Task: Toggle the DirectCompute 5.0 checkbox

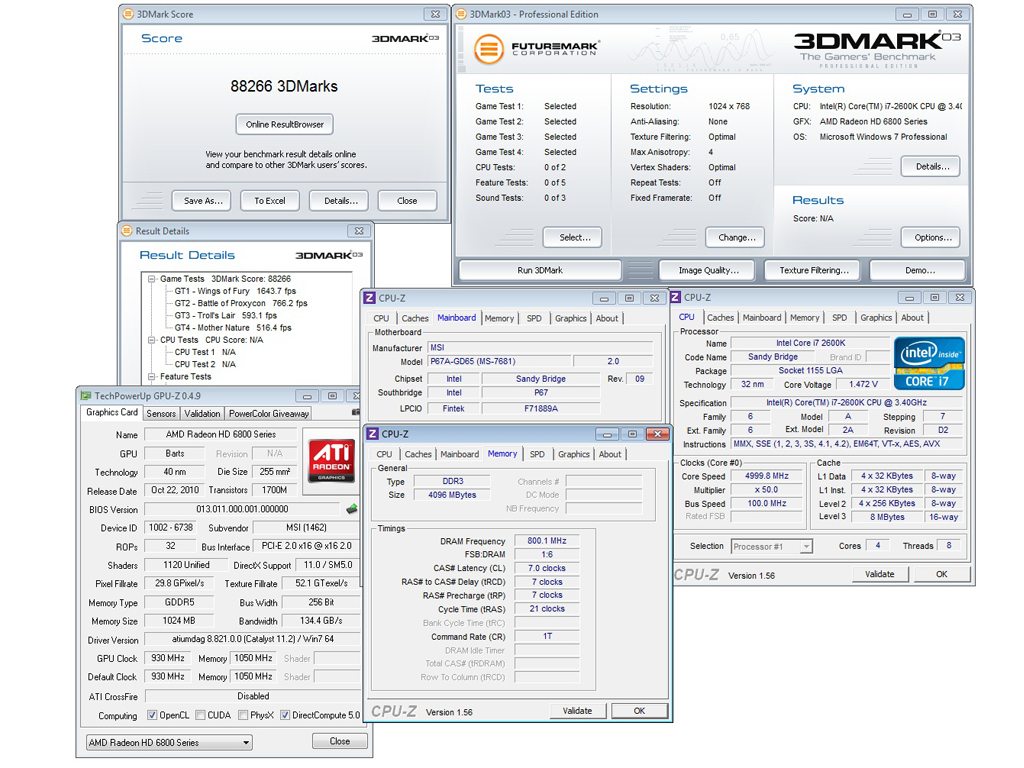Action: click(x=285, y=715)
